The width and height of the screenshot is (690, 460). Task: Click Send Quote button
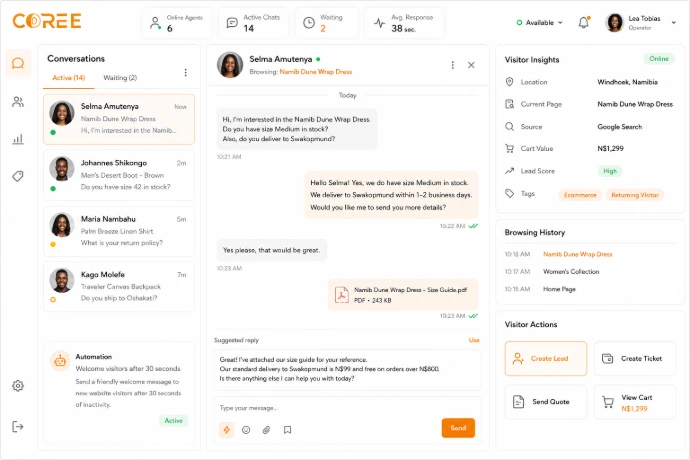point(546,402)
